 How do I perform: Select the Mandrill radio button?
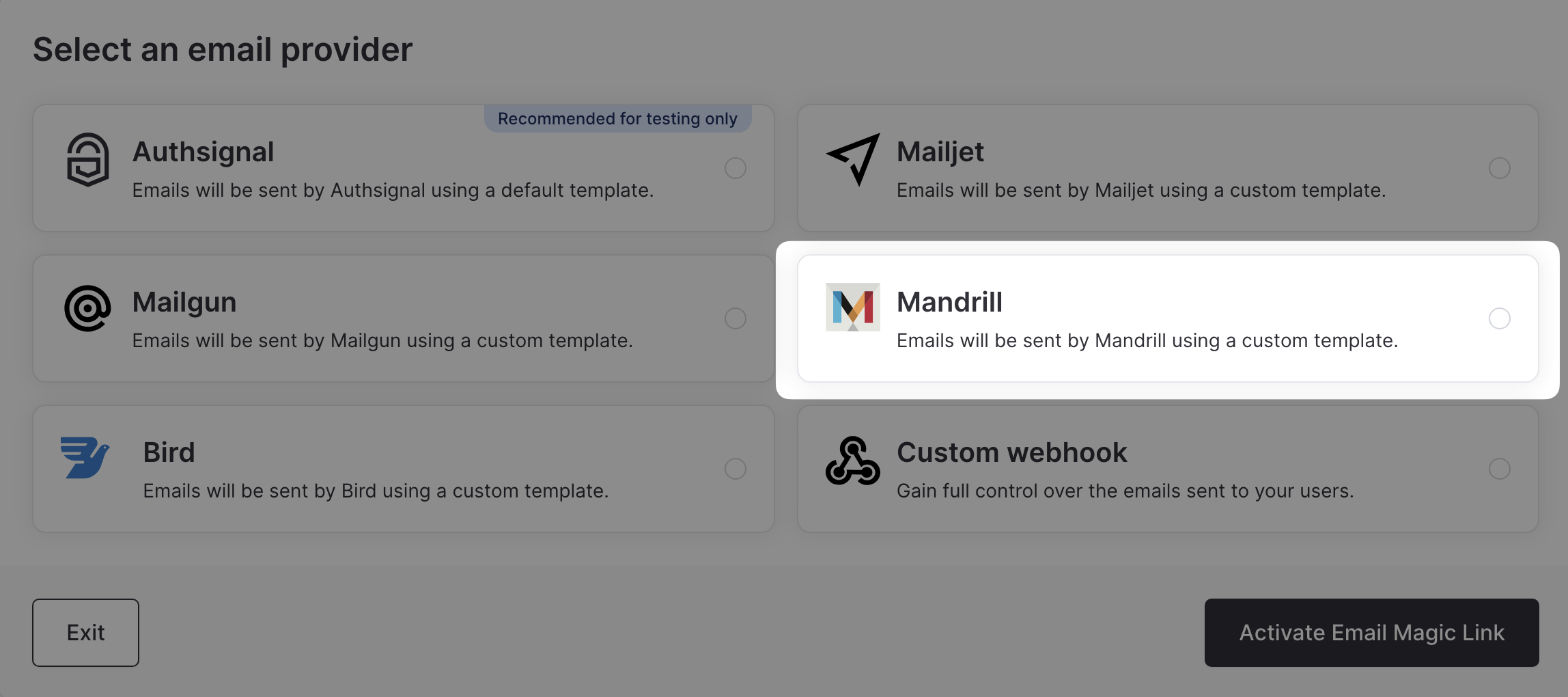click(1500, 318)
